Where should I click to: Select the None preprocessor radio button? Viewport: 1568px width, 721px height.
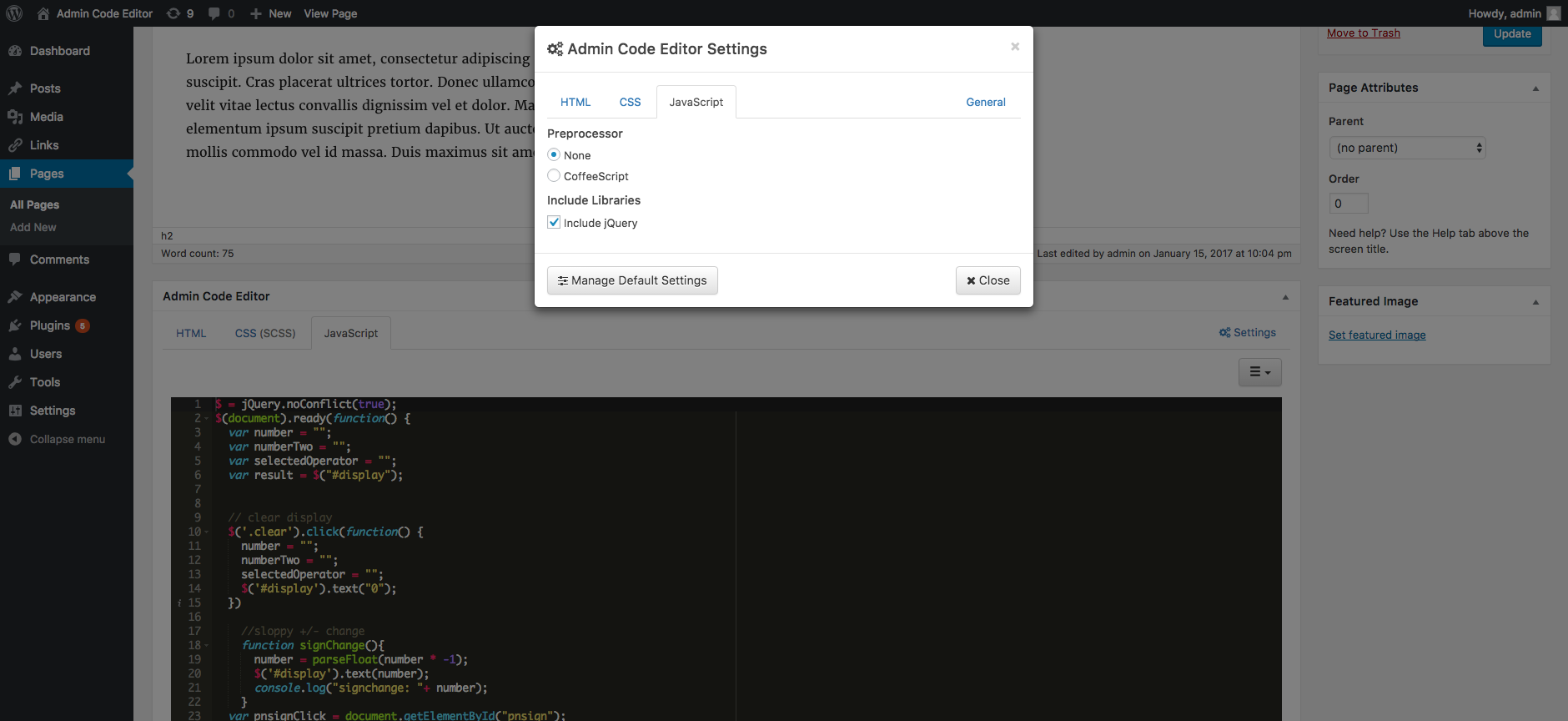coord(554,154)
